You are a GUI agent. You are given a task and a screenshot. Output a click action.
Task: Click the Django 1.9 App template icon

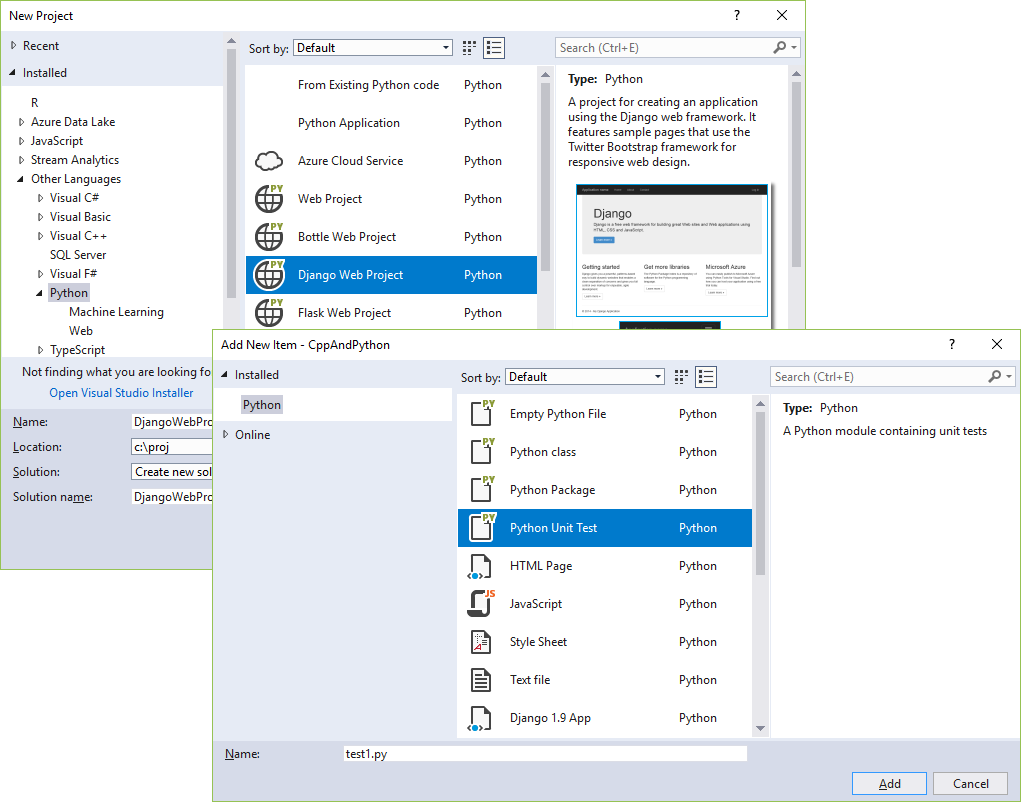[480, 717]
